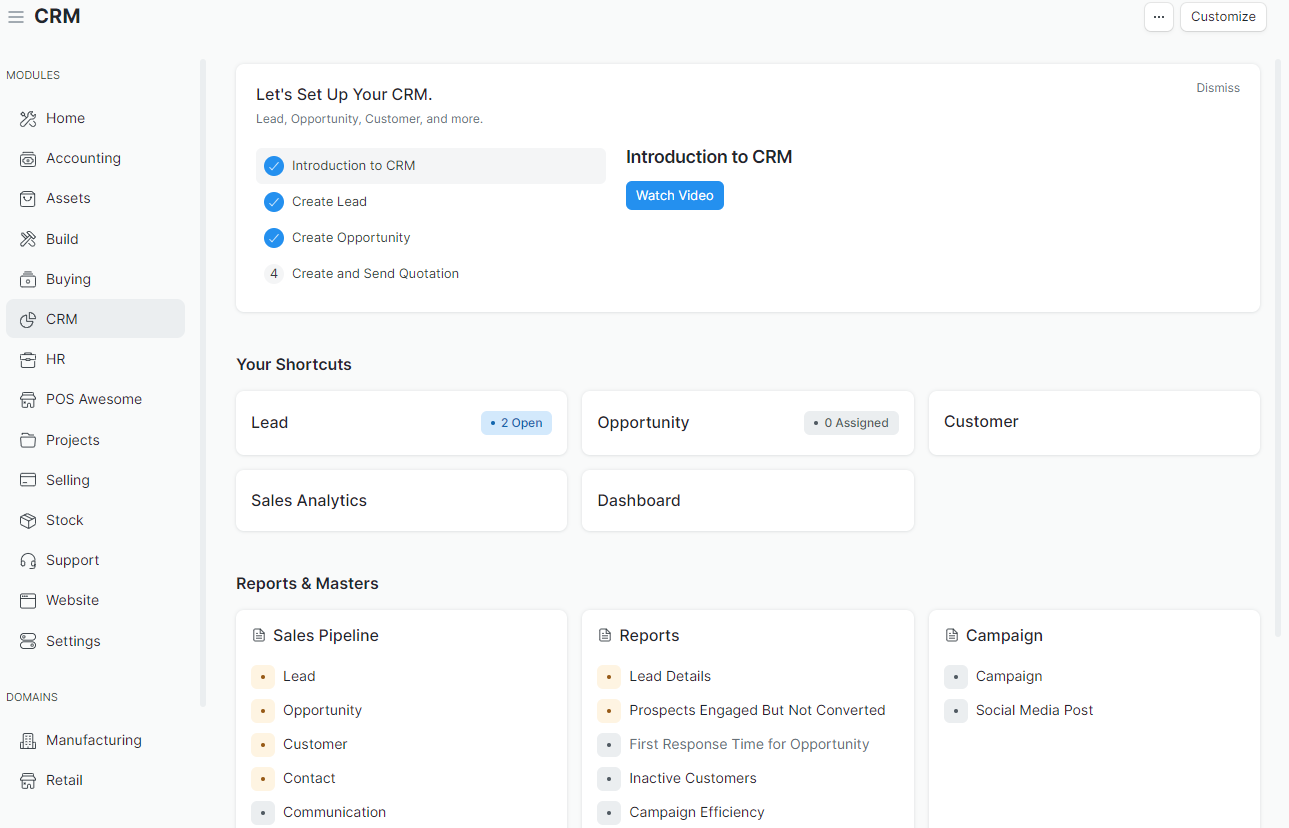Screen dimensions: 1289x828
Task: Select the Build module icon
Action: pos(27,239)
